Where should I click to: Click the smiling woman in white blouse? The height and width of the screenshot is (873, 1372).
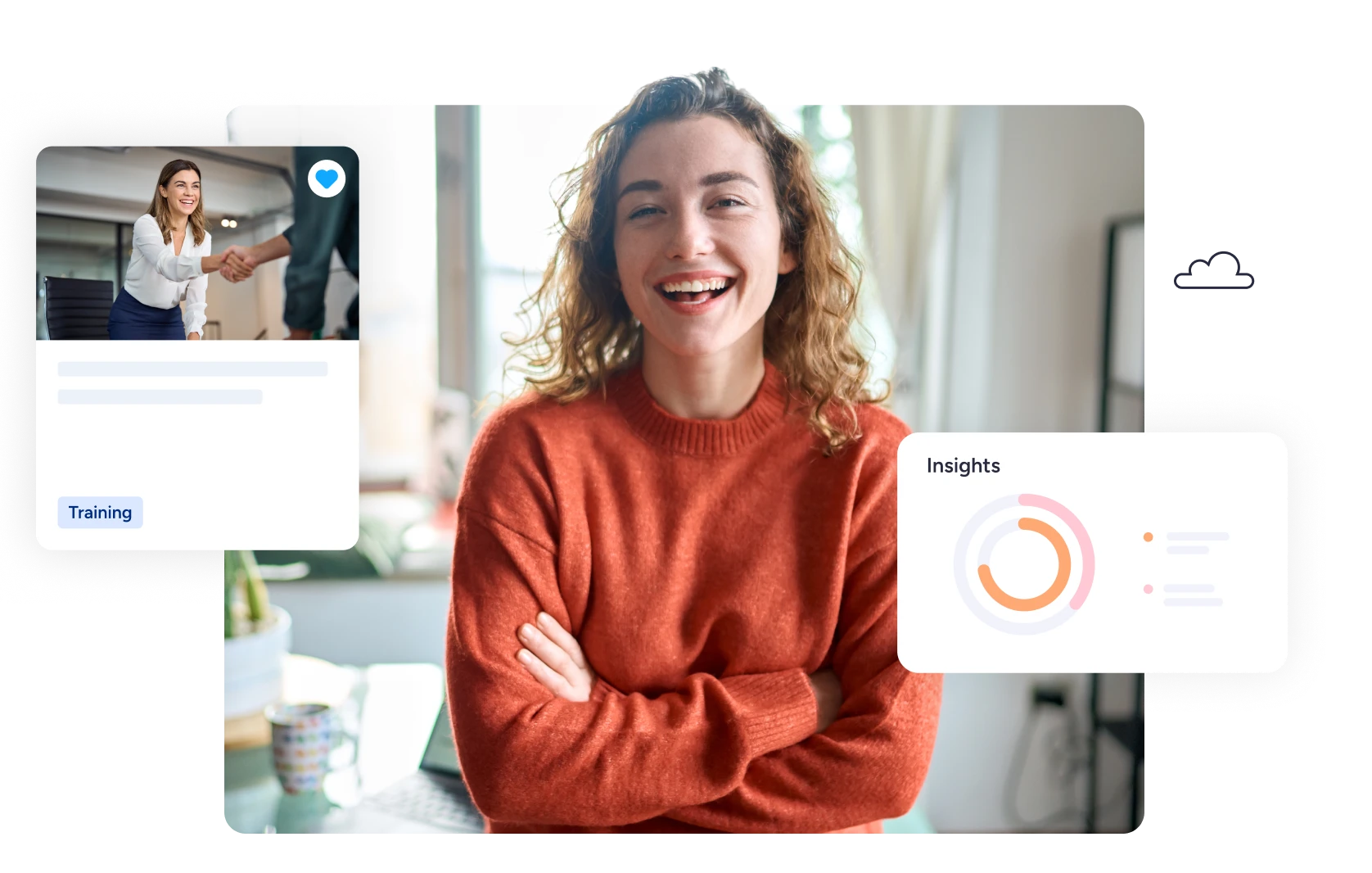pyautogui.click(x=168, y=246)
